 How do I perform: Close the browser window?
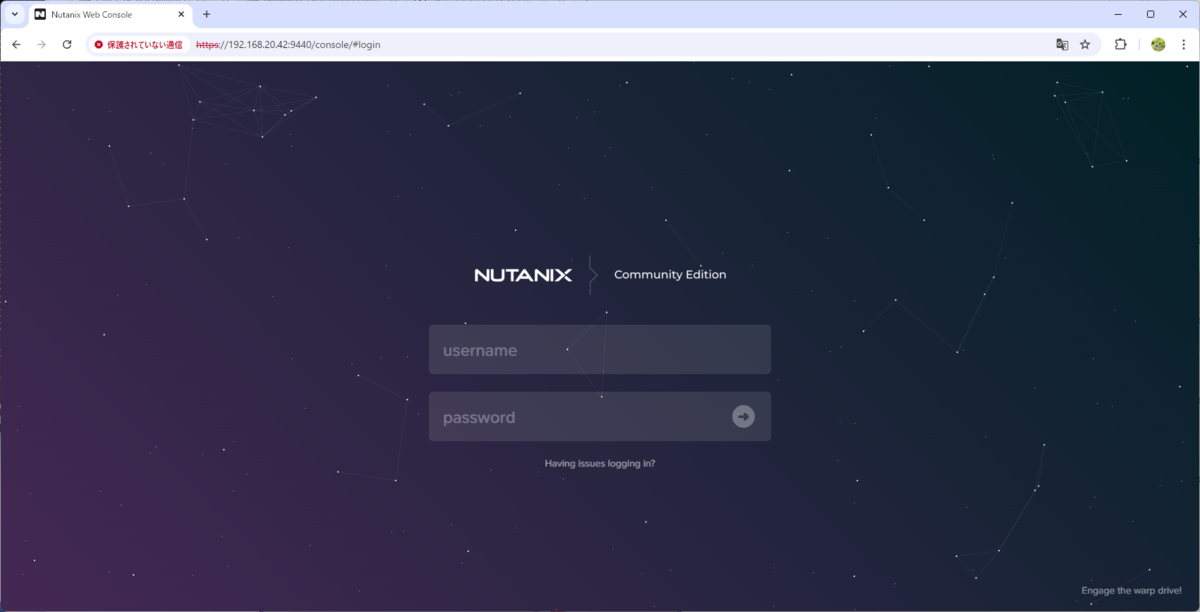click(x=1183, y=14)
